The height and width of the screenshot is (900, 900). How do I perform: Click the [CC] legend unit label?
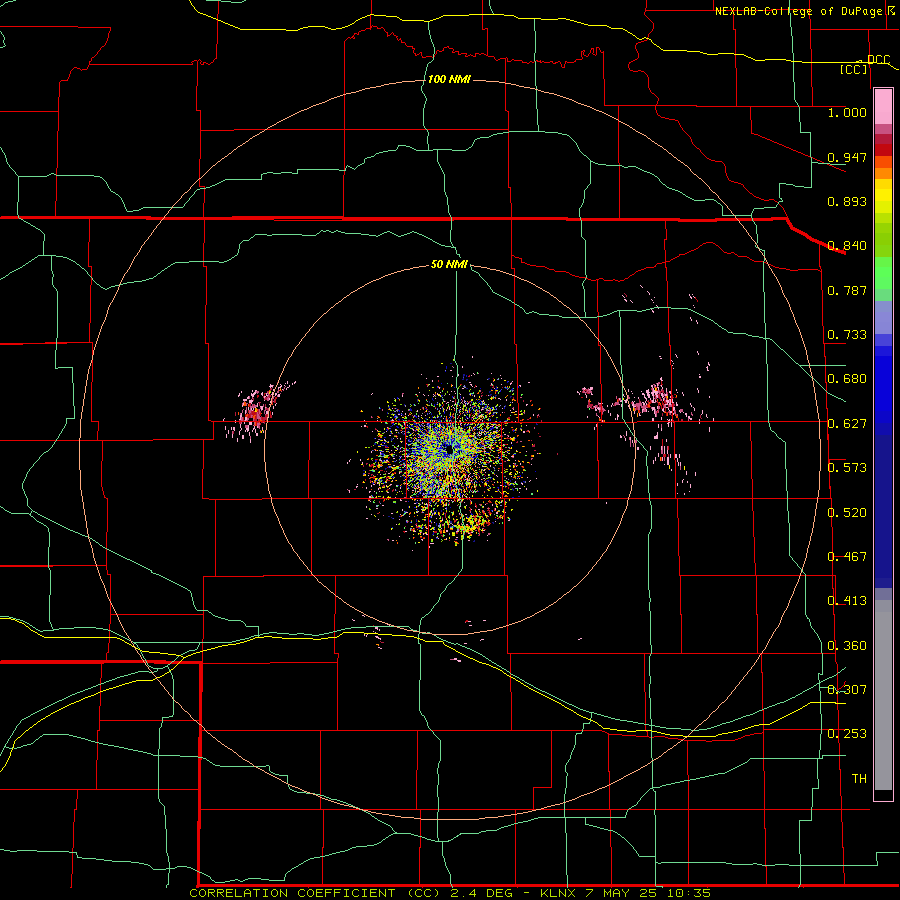[x=854, y=69]
